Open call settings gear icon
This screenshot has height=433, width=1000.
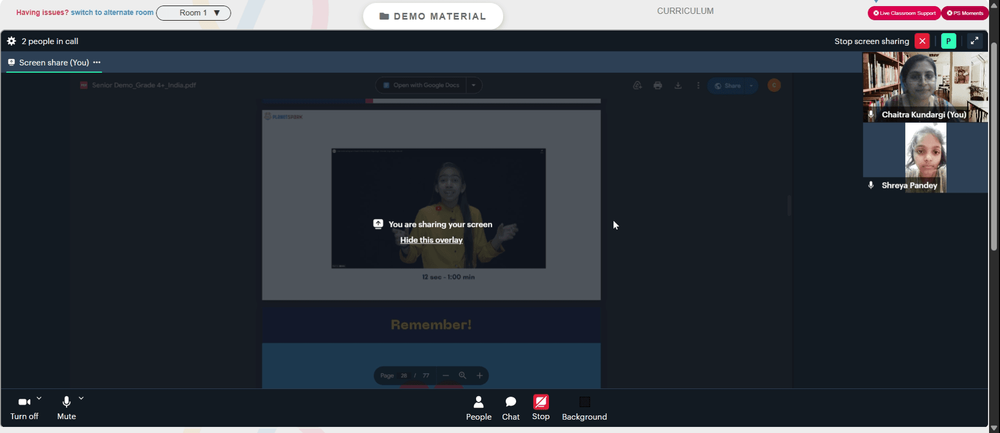(11, 41)
